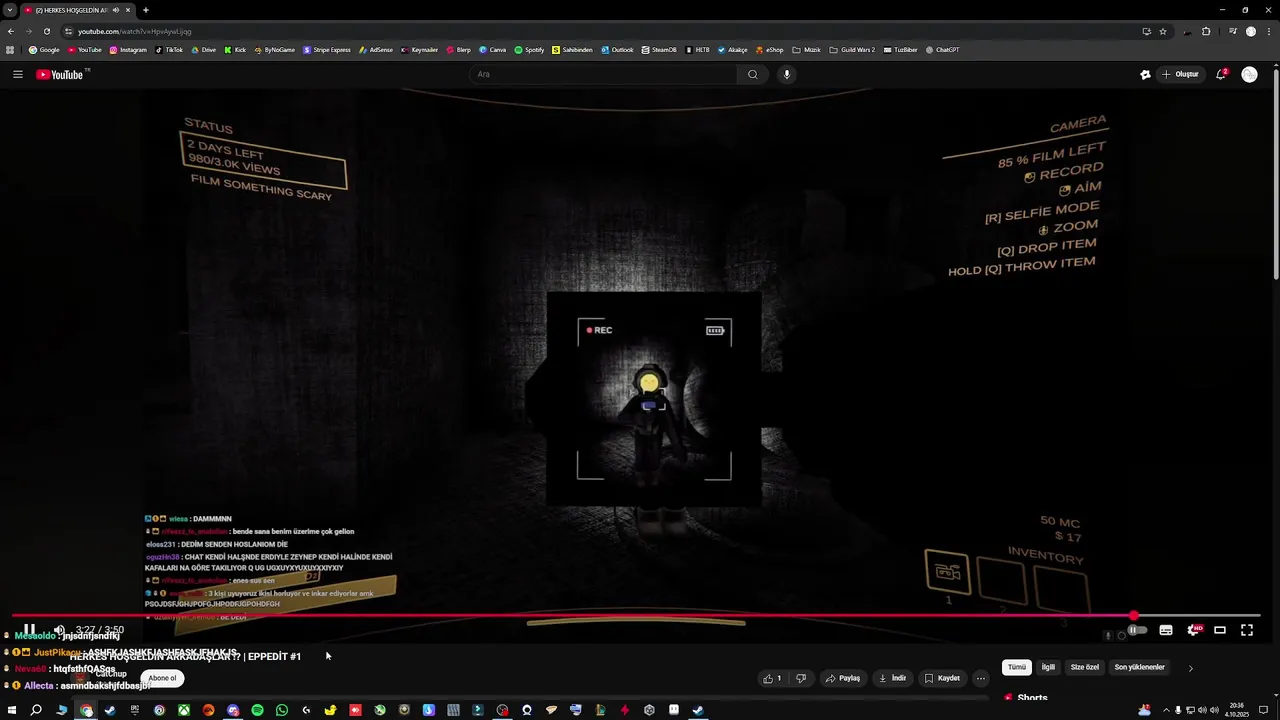Screen dimensions: 1280x720
Task: Open the Spotify bookmark
Action: (529, 50)
